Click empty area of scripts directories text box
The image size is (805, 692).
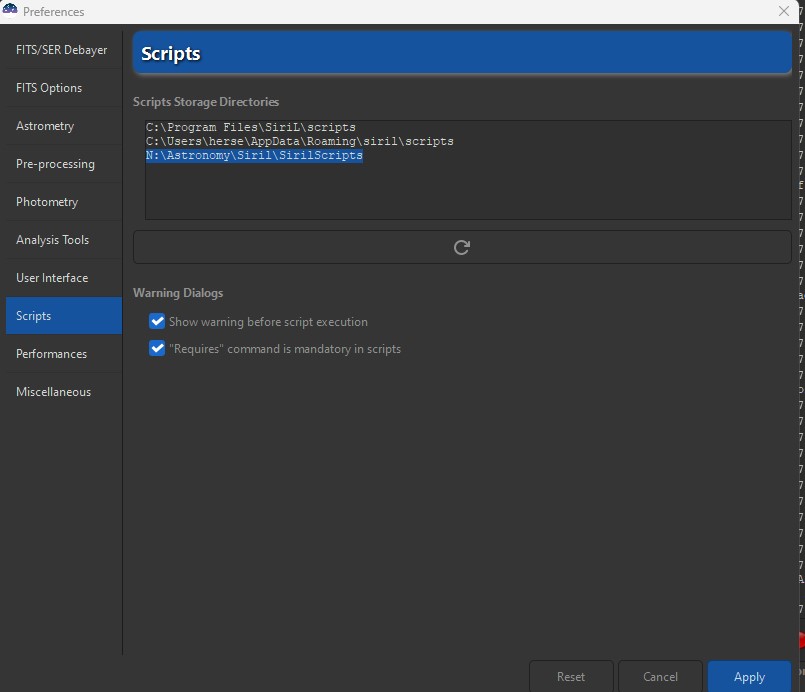(x=468, y=191)
